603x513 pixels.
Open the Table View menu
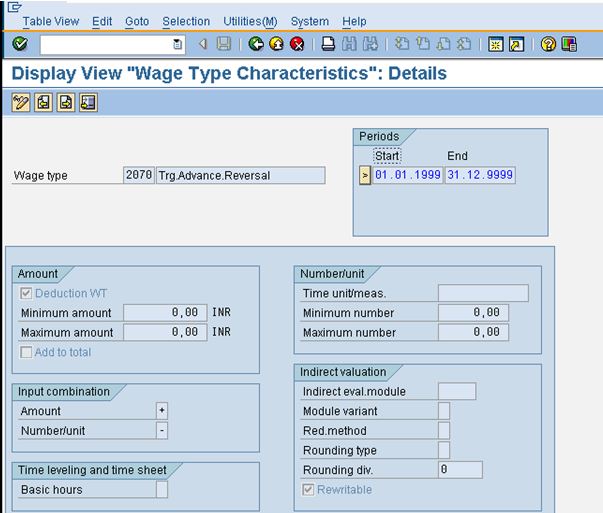51,22
